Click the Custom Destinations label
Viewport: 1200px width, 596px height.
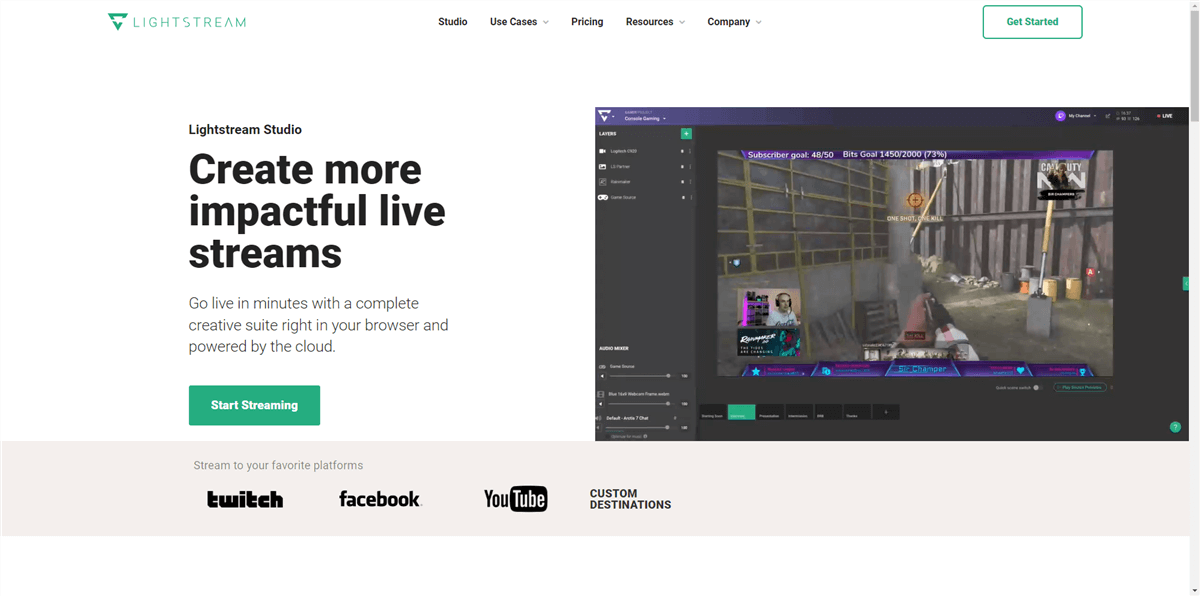point(630,499)
